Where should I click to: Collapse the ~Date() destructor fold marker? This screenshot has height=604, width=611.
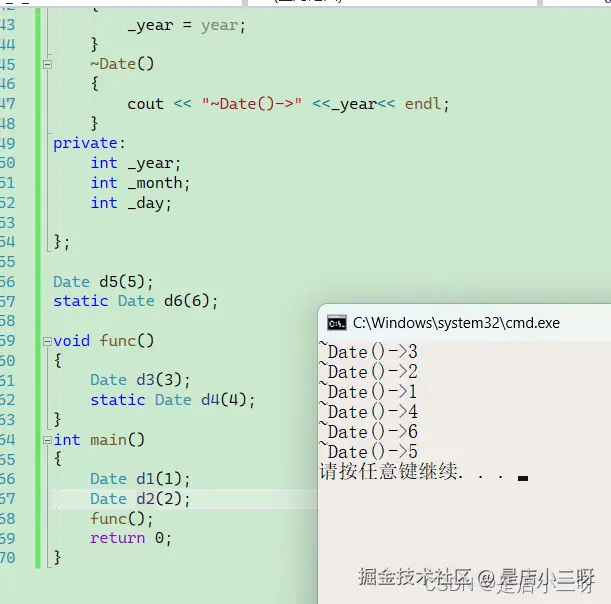pos(47,65)
